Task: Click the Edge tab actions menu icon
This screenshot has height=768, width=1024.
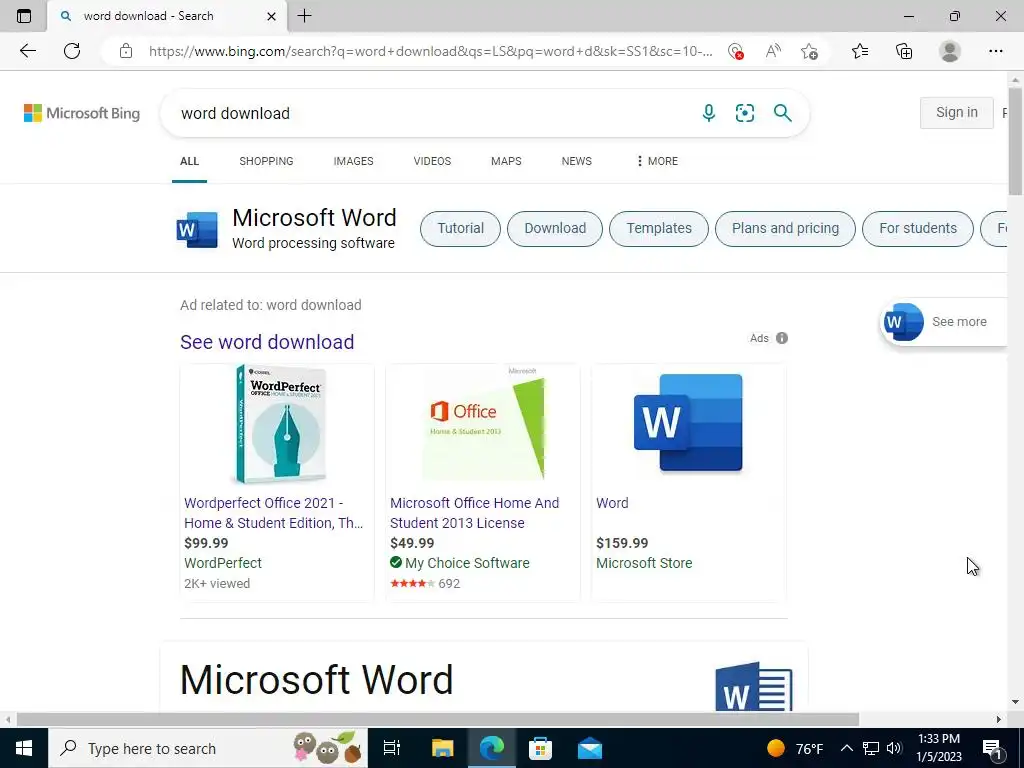Action: (24, 16)
